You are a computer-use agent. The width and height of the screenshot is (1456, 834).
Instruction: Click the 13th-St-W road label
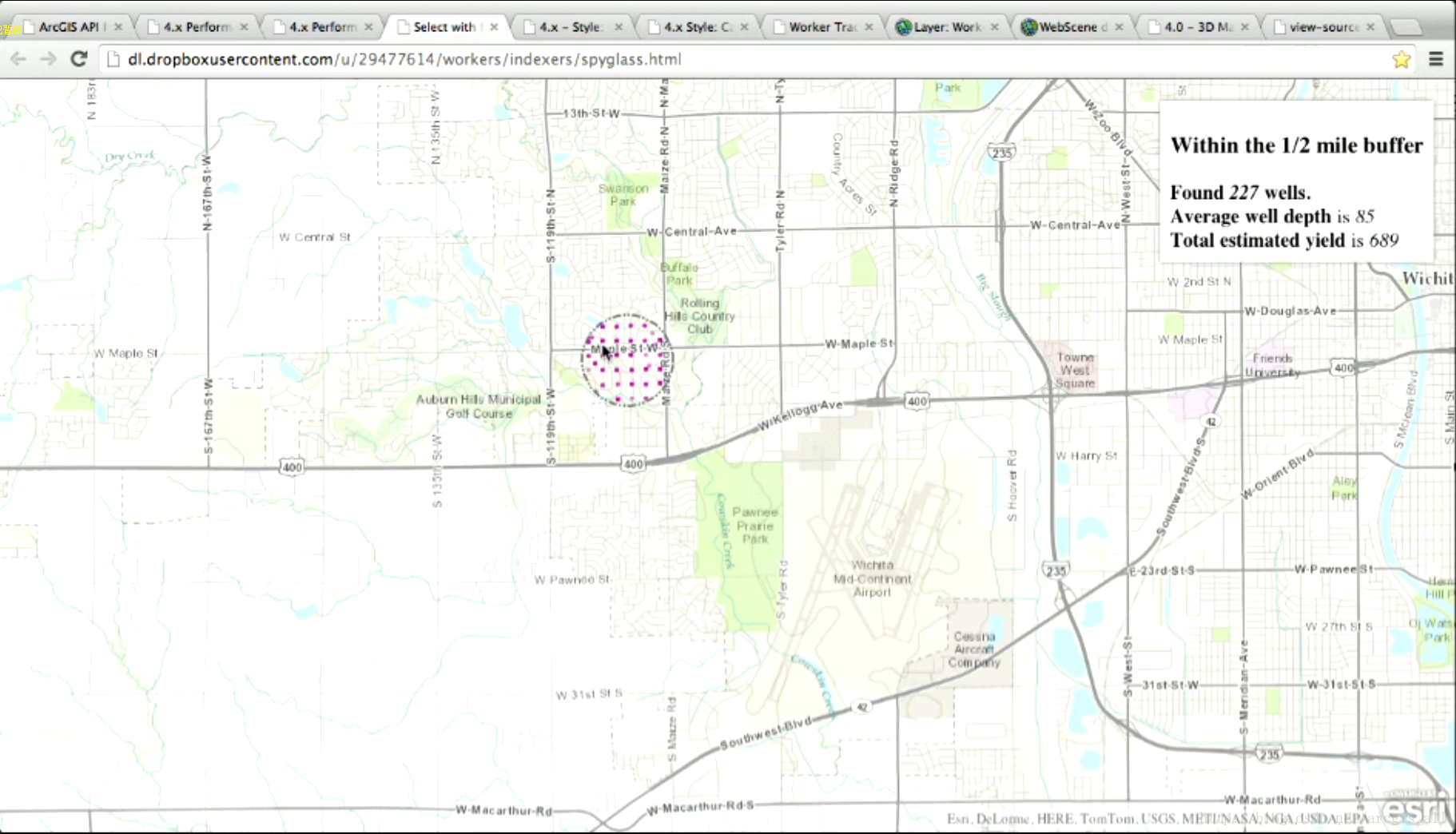(591, 113)
